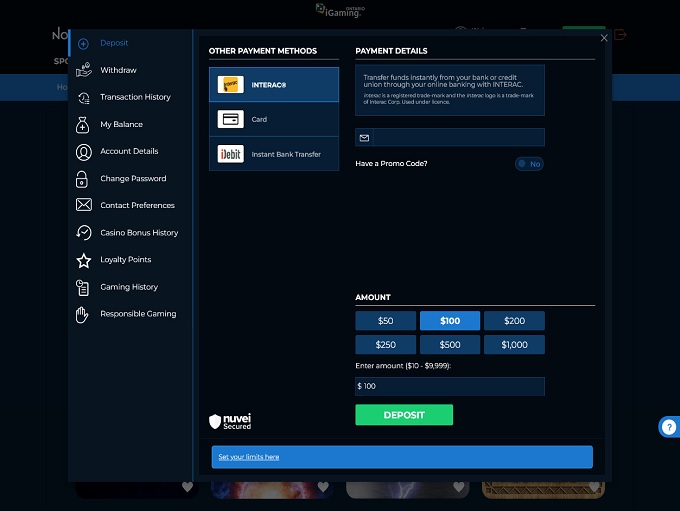The height and width of the screenshot is (511, 680).
Task: Click the Change Password padlock icon
Action: coord(83,179)
